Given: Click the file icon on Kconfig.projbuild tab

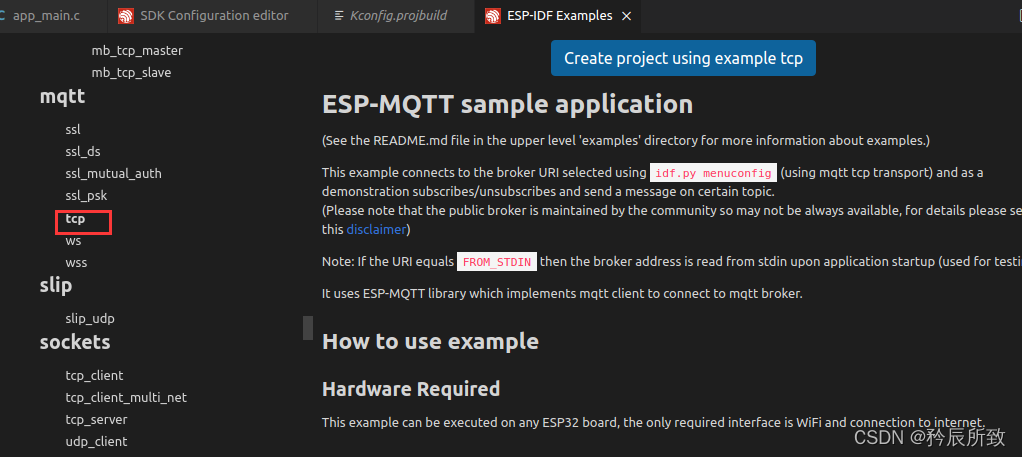Looking at the screenshot, I should click(x=338, y=16).
